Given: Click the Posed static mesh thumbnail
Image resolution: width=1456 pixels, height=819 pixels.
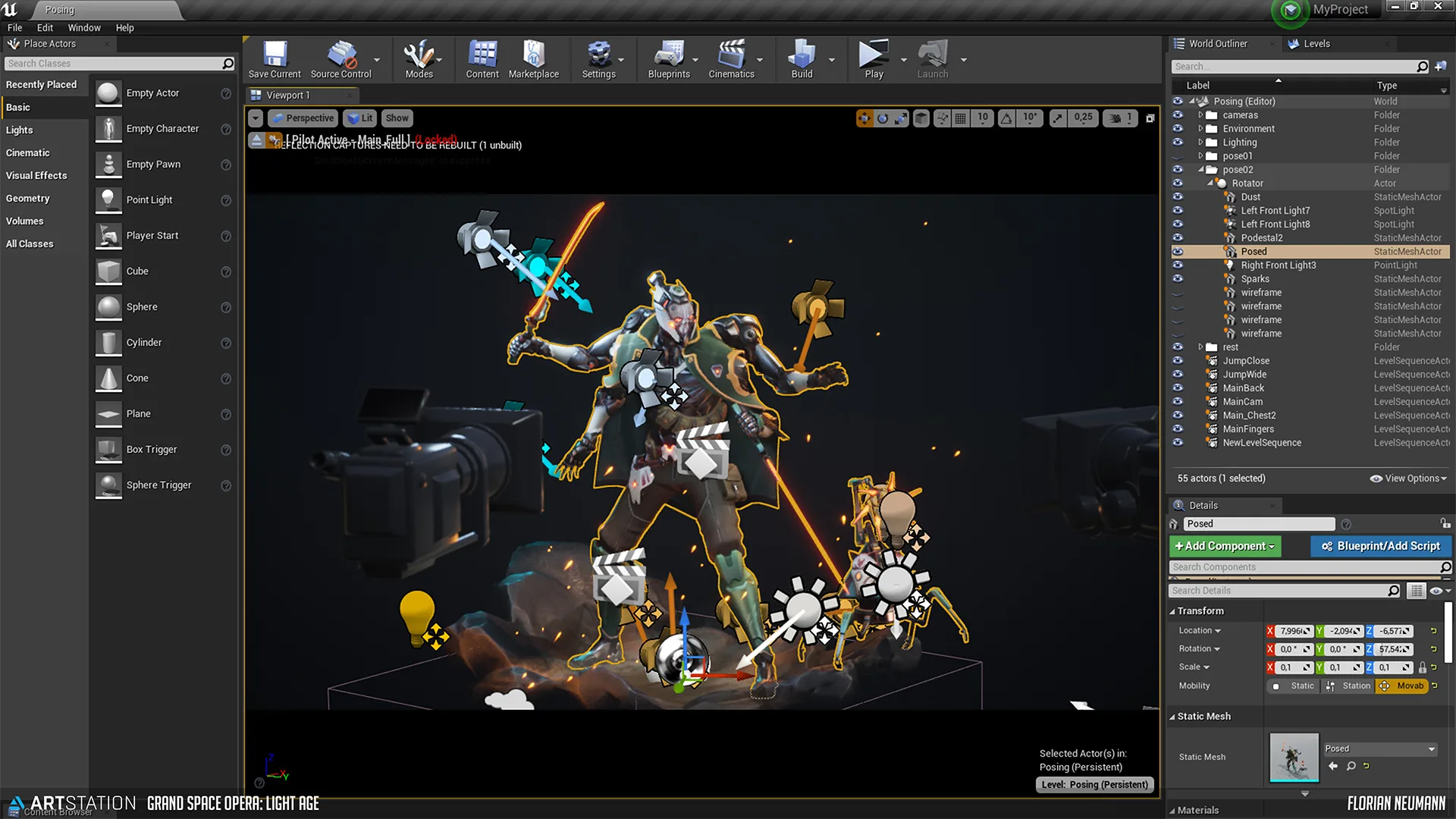Looking at the screenshot, I should (x=1294, y=757).
